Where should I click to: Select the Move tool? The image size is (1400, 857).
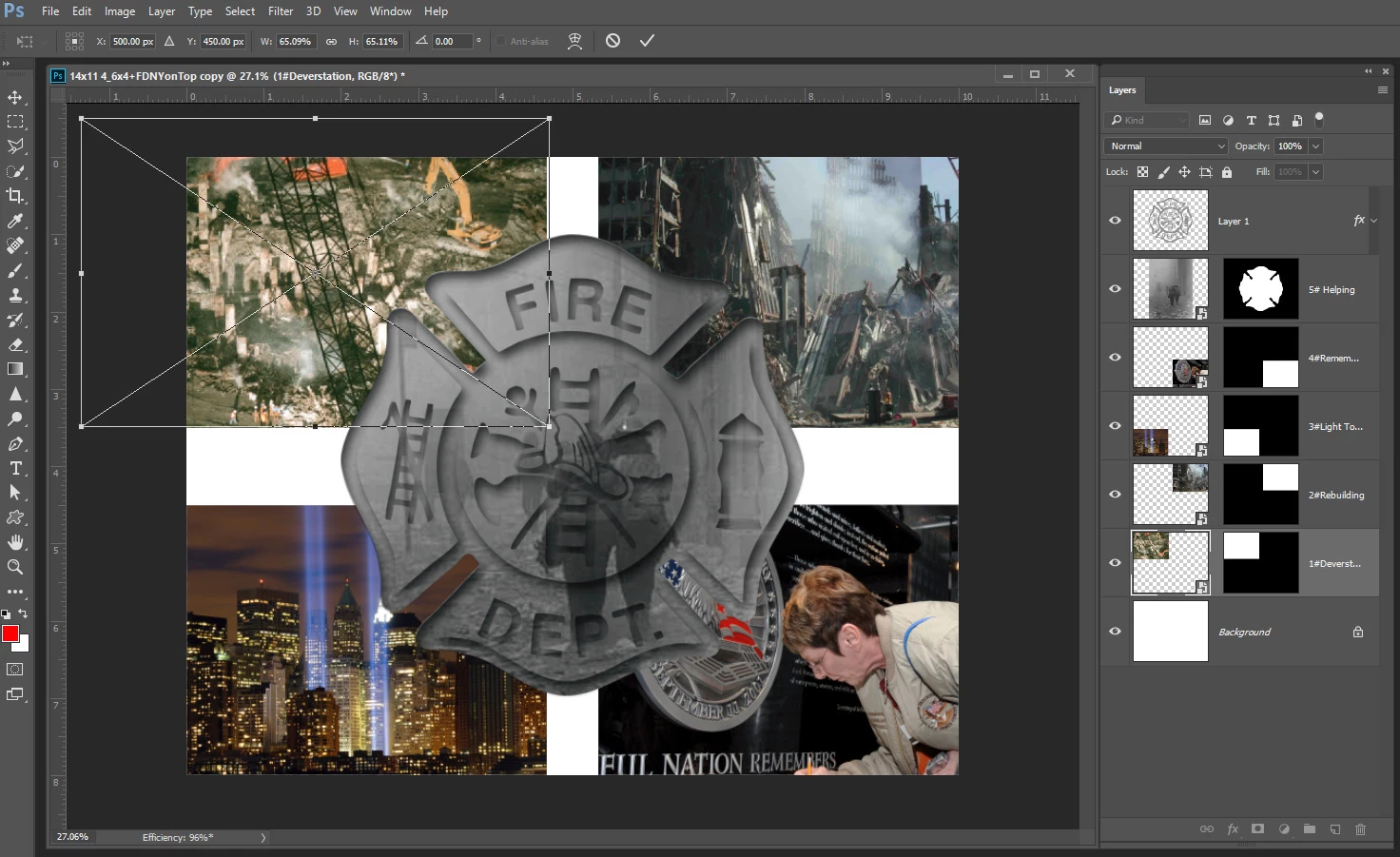(15, 97)
